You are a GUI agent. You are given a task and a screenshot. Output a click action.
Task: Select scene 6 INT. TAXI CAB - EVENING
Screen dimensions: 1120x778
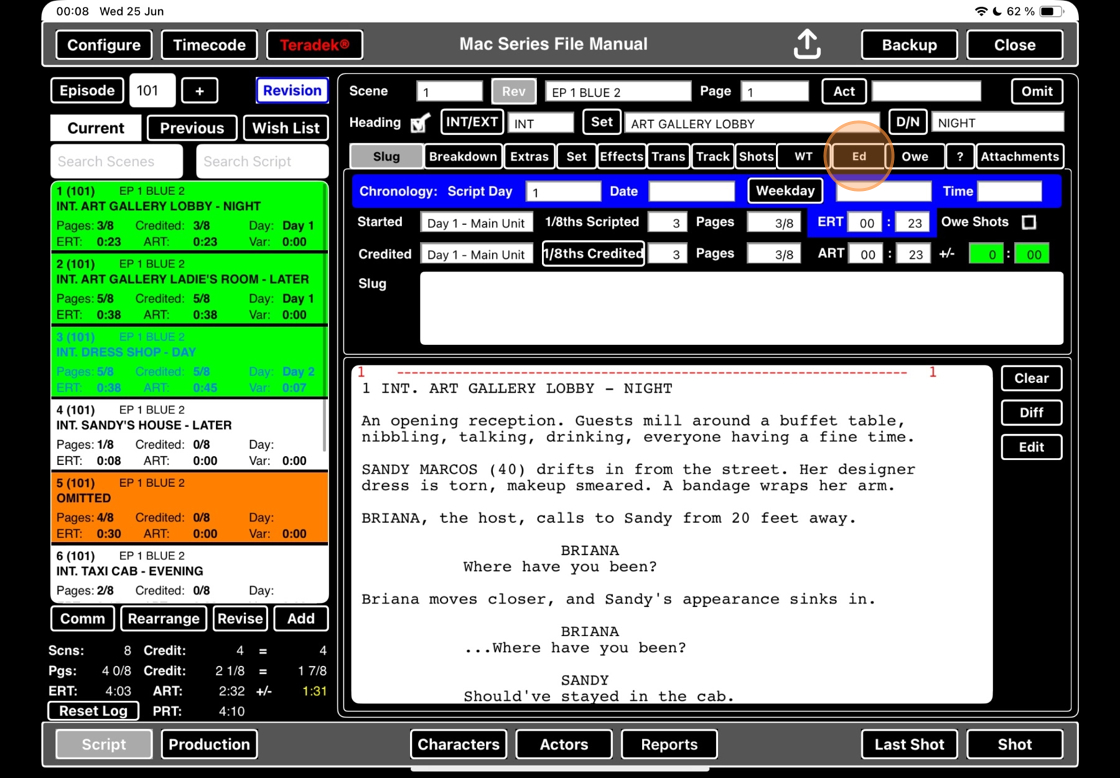[189, 574]
